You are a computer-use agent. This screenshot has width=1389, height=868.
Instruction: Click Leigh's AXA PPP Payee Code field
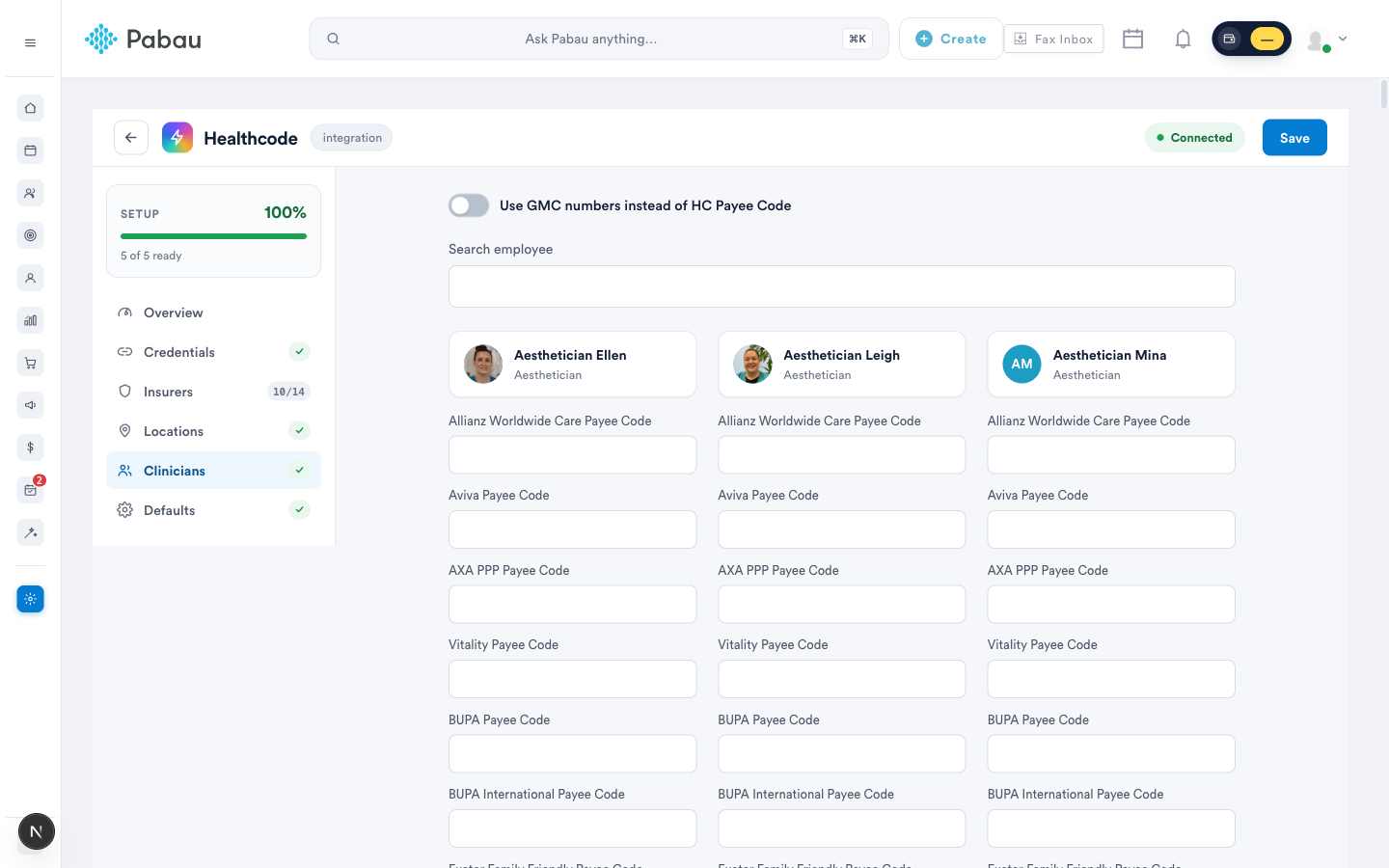coord(842,604)
